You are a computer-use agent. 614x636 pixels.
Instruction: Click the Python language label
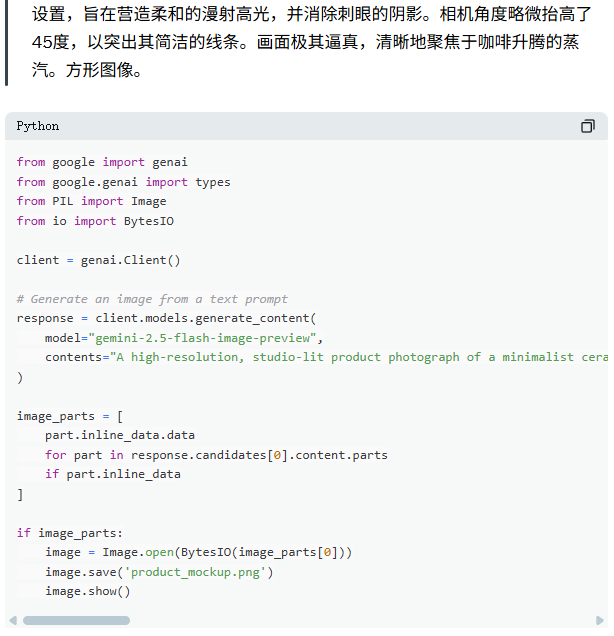click(38, 126)
